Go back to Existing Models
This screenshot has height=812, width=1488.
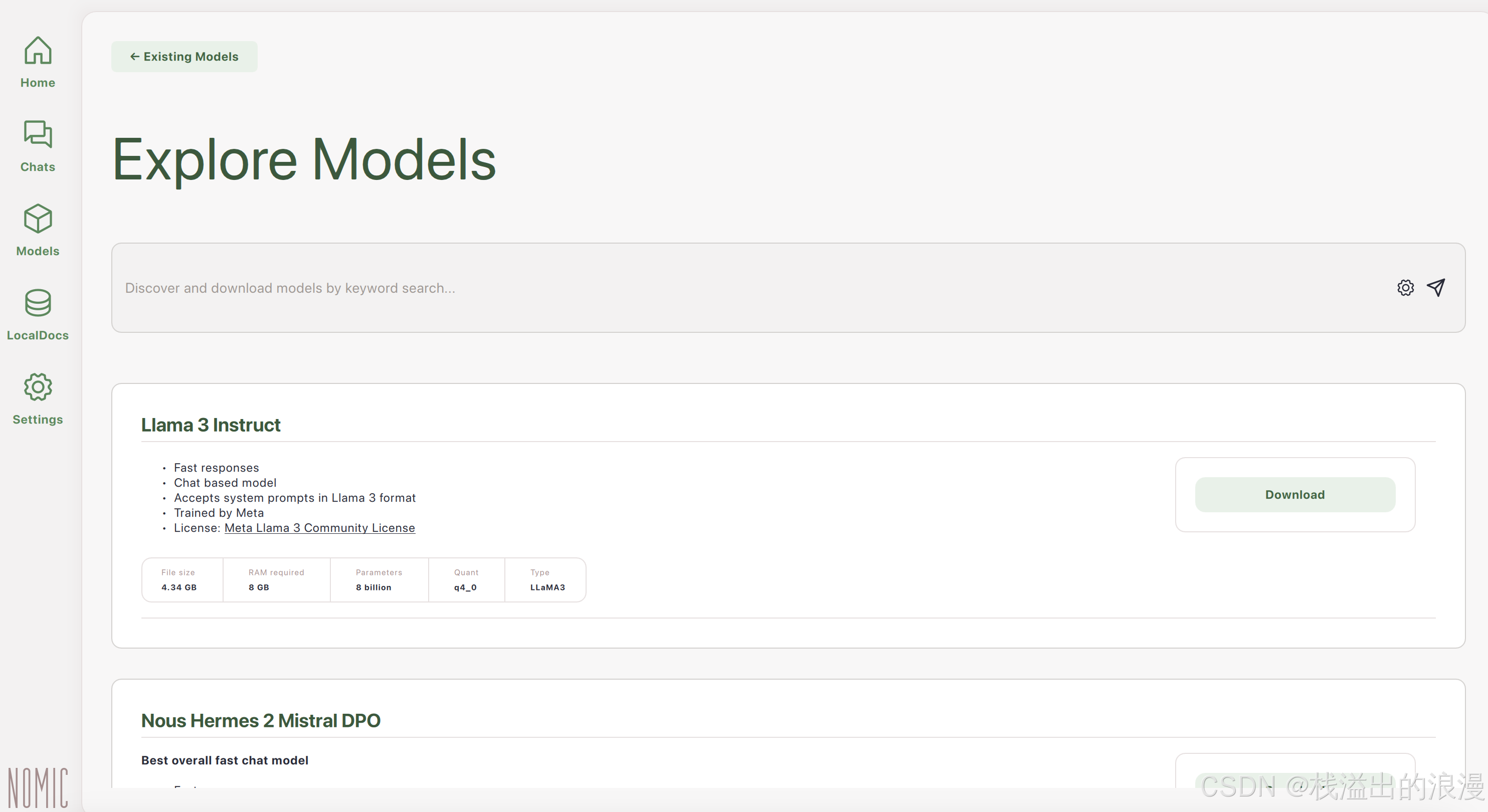(184, 57)
